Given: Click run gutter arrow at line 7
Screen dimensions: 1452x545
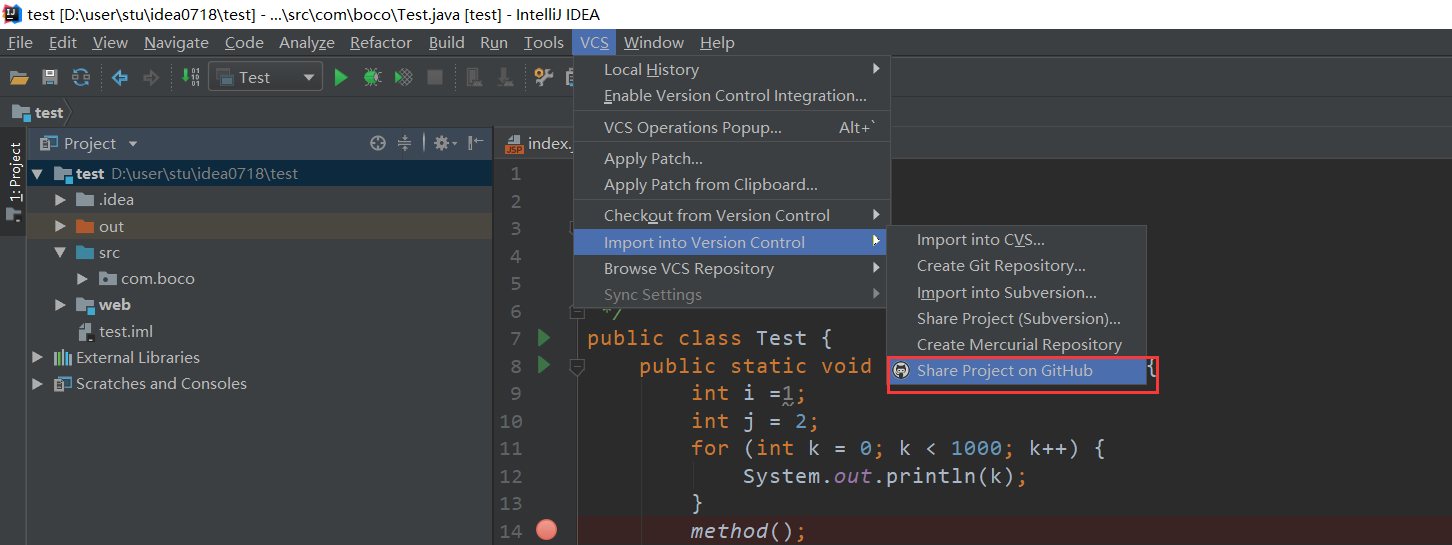Looking at the screenshot, I should pos(544,337).
